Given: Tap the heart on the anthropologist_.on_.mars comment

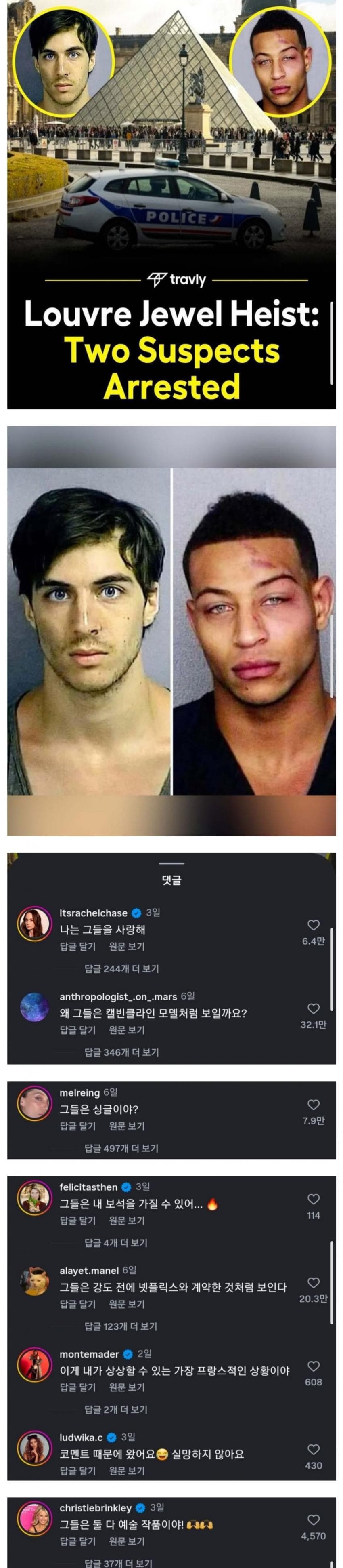Looking at the screenshot, I should point(313,1008).
